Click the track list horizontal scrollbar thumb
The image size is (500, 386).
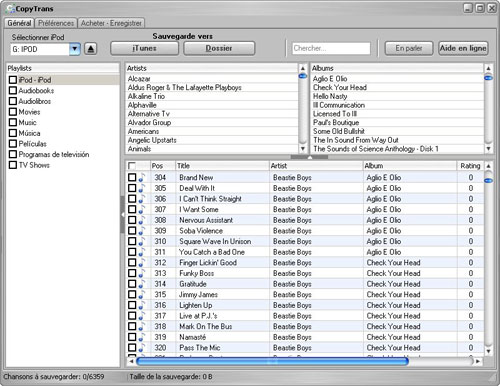coord(272,361)
